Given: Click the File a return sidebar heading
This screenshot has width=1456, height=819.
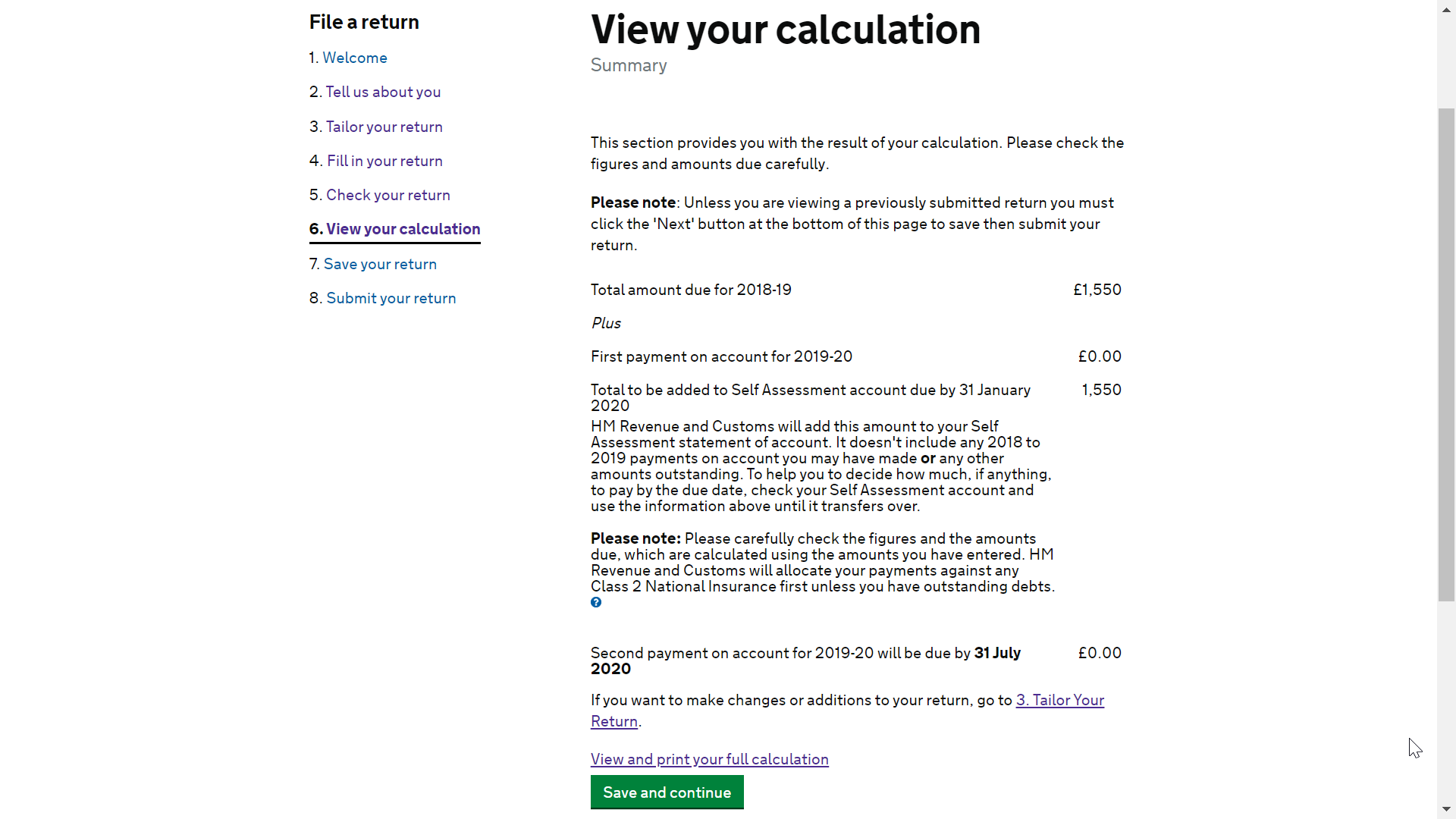Looking at the screenshot, I should (x=364, y=22).
